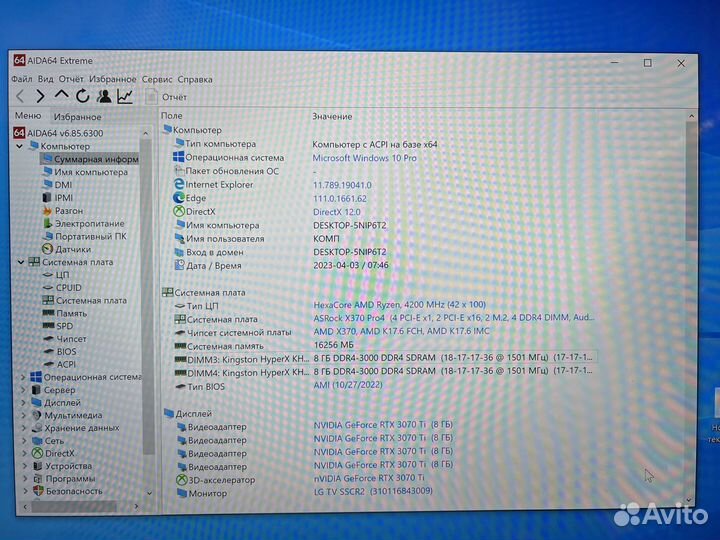
Task: Select the Имя компьютера icon in tree
Action: point(47,172)
